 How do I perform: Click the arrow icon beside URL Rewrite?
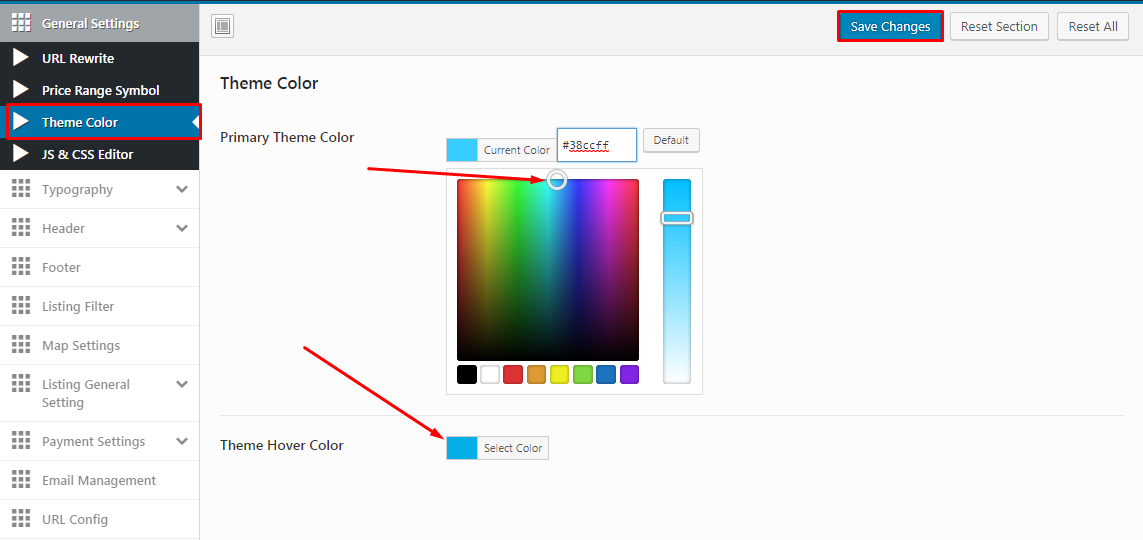click(x=21, y=58)
